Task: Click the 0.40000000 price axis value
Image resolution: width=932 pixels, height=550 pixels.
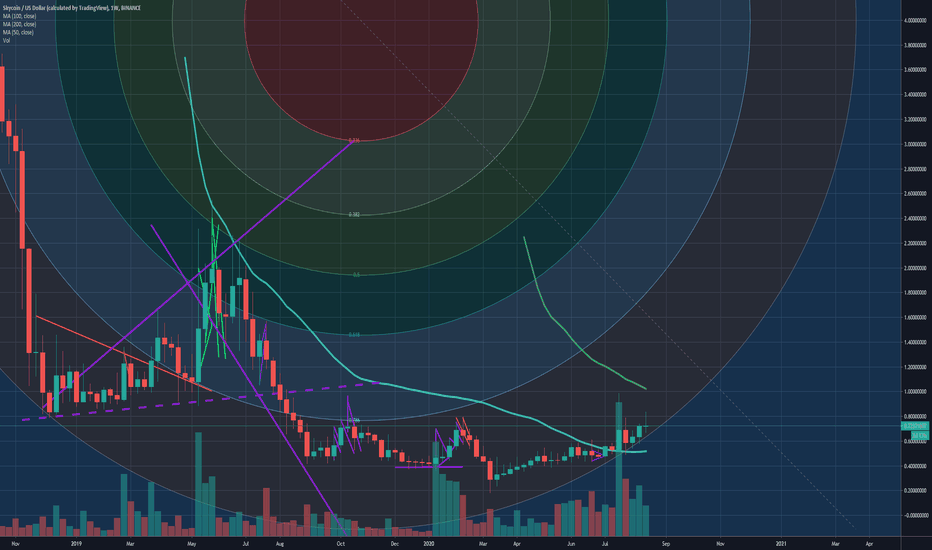Action: (x=915, y=466)
